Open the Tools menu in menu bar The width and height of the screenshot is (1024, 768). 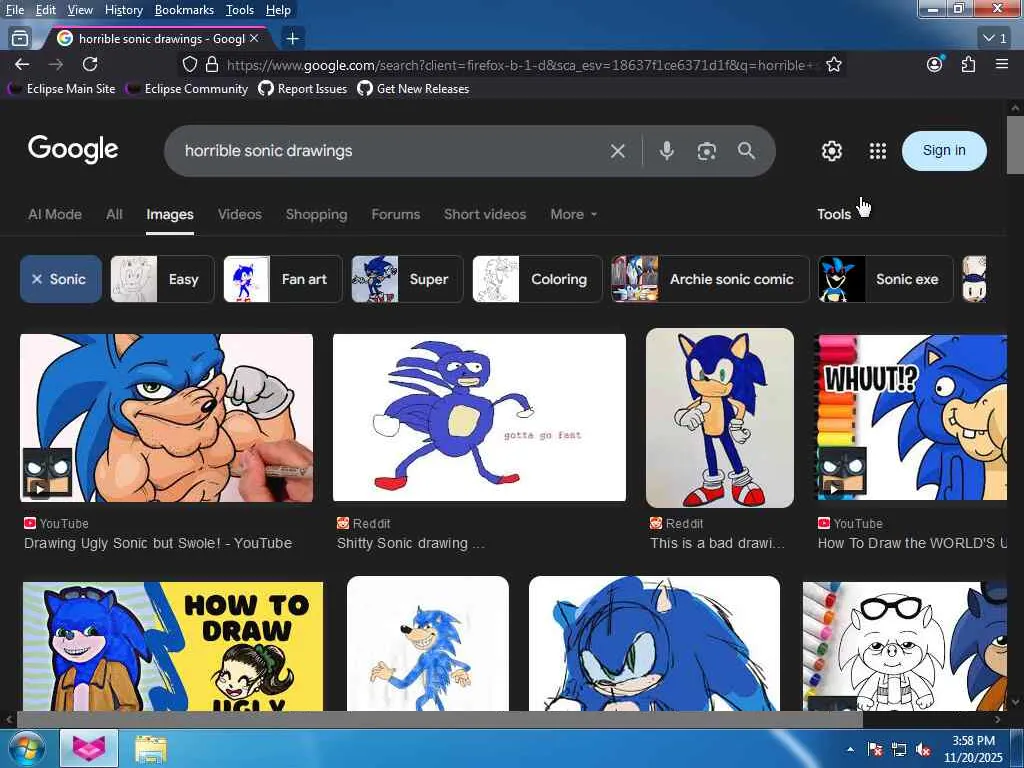tap(240, 10)
